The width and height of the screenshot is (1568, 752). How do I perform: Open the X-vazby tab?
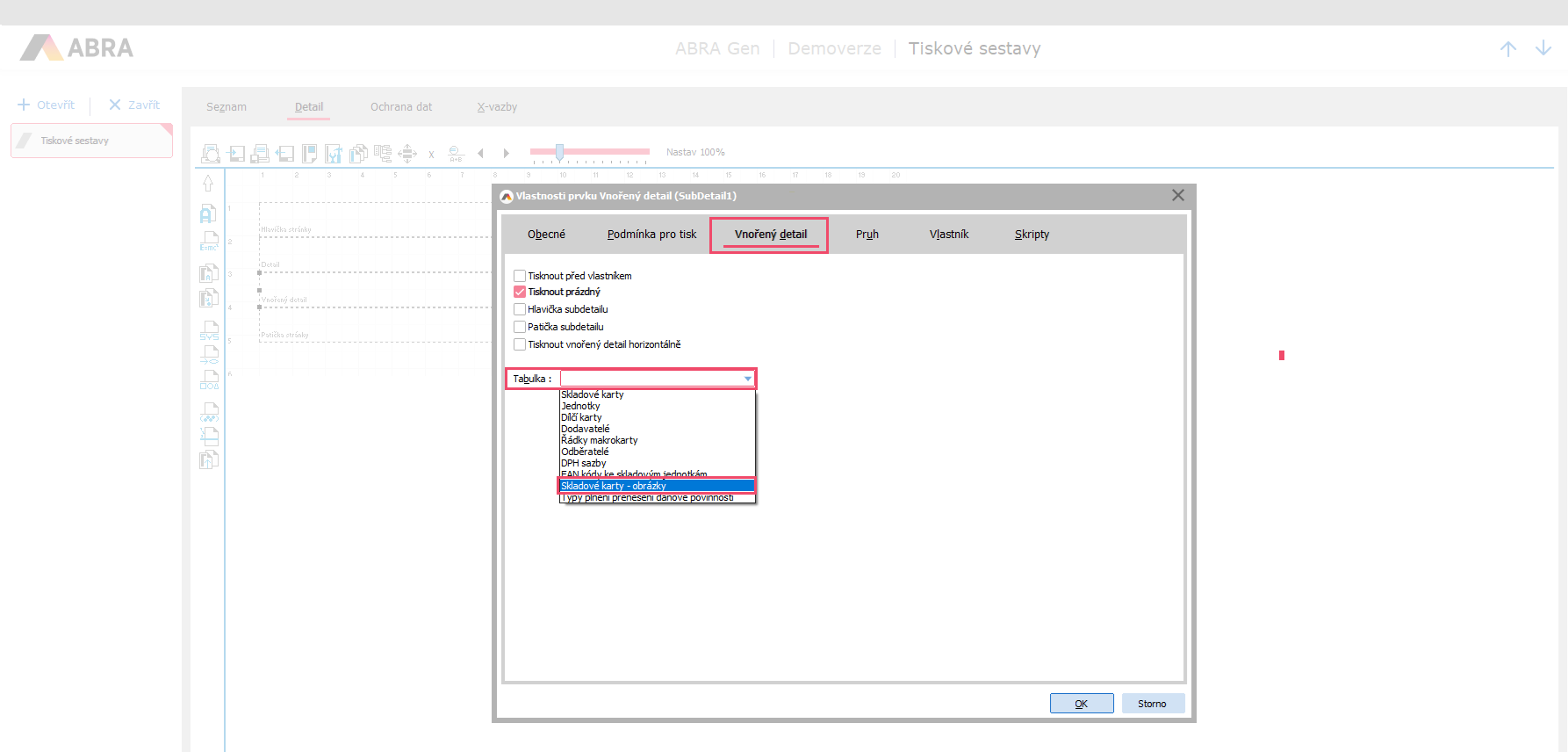click(x=497, y=107)
